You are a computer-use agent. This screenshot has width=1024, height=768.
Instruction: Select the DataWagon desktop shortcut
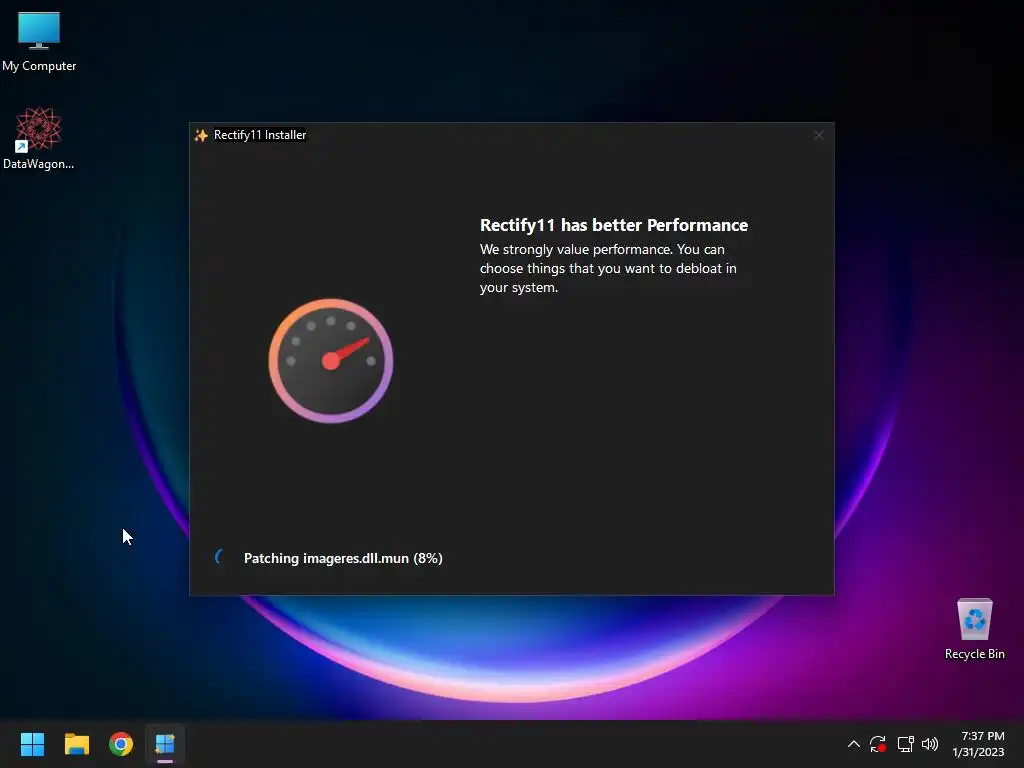(x=39, y=138)
